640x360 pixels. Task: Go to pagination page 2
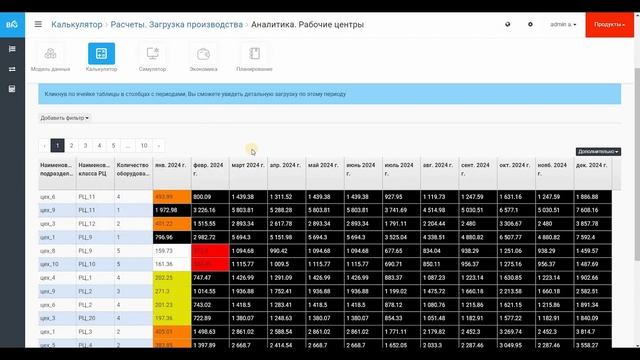click(x=71, y=146)
